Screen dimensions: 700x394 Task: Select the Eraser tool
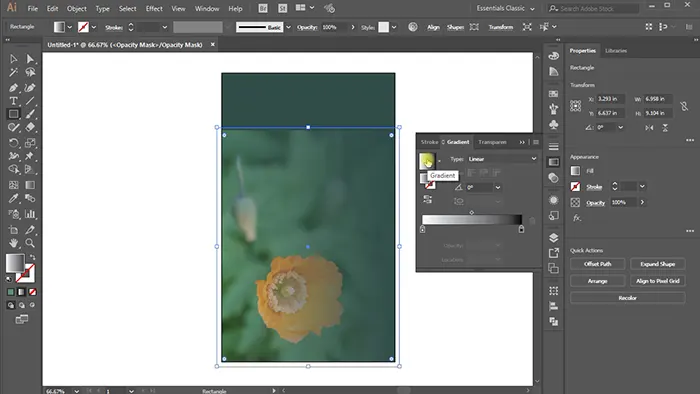coord(30,128)
